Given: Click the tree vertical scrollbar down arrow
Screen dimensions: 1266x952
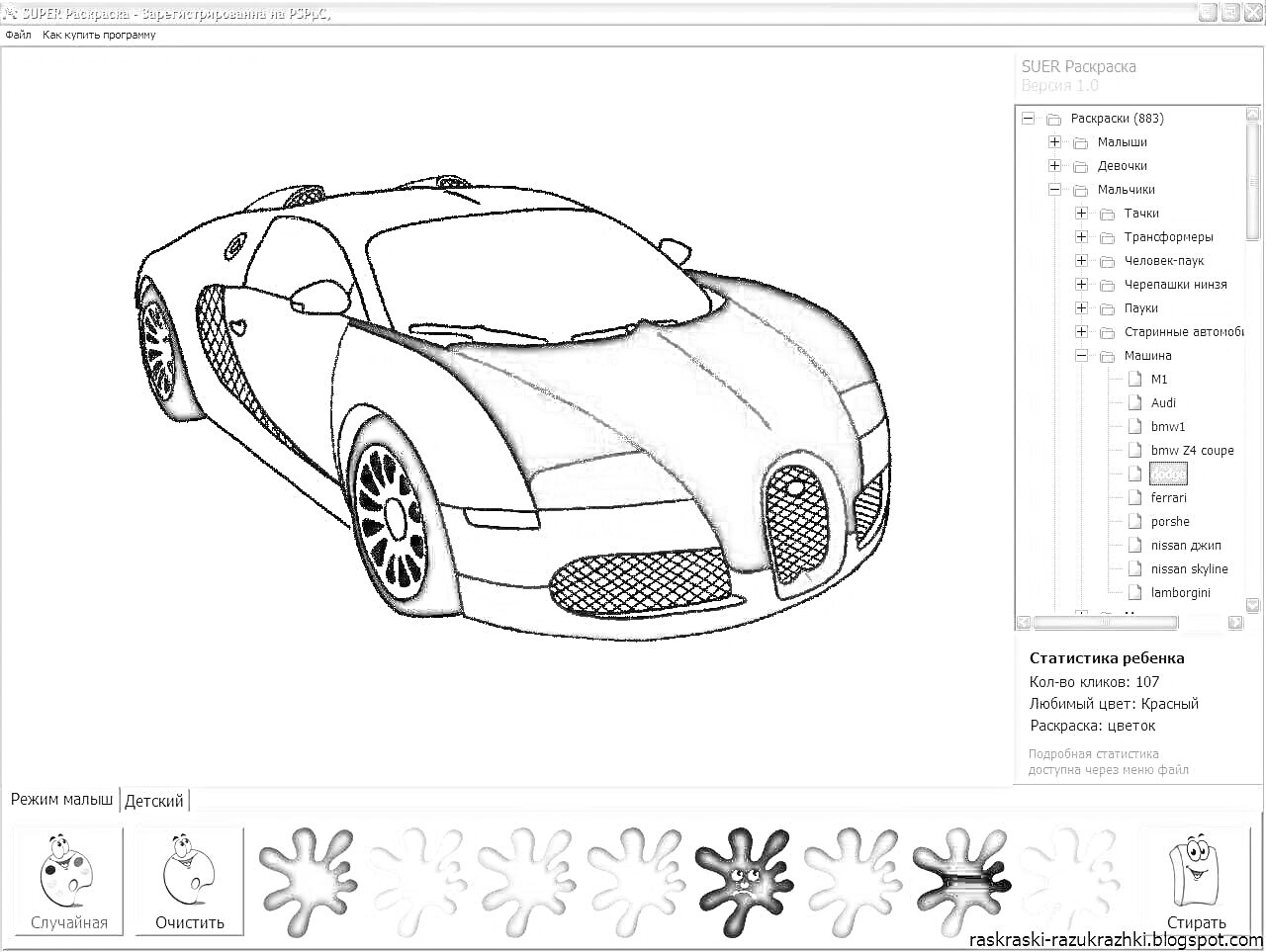Looking at the screenshot, I should pyautogui.click(x=1253, y=607).
